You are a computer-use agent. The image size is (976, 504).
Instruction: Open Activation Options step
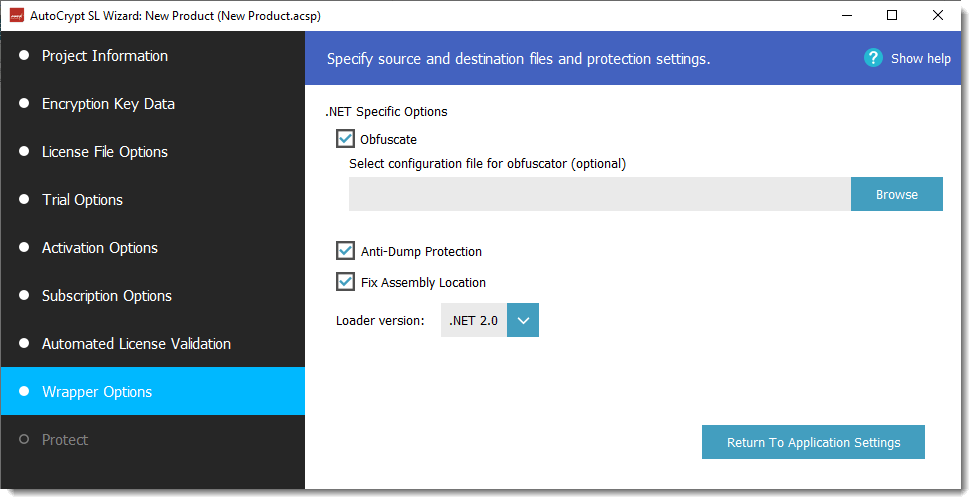[x=152, y=247]
